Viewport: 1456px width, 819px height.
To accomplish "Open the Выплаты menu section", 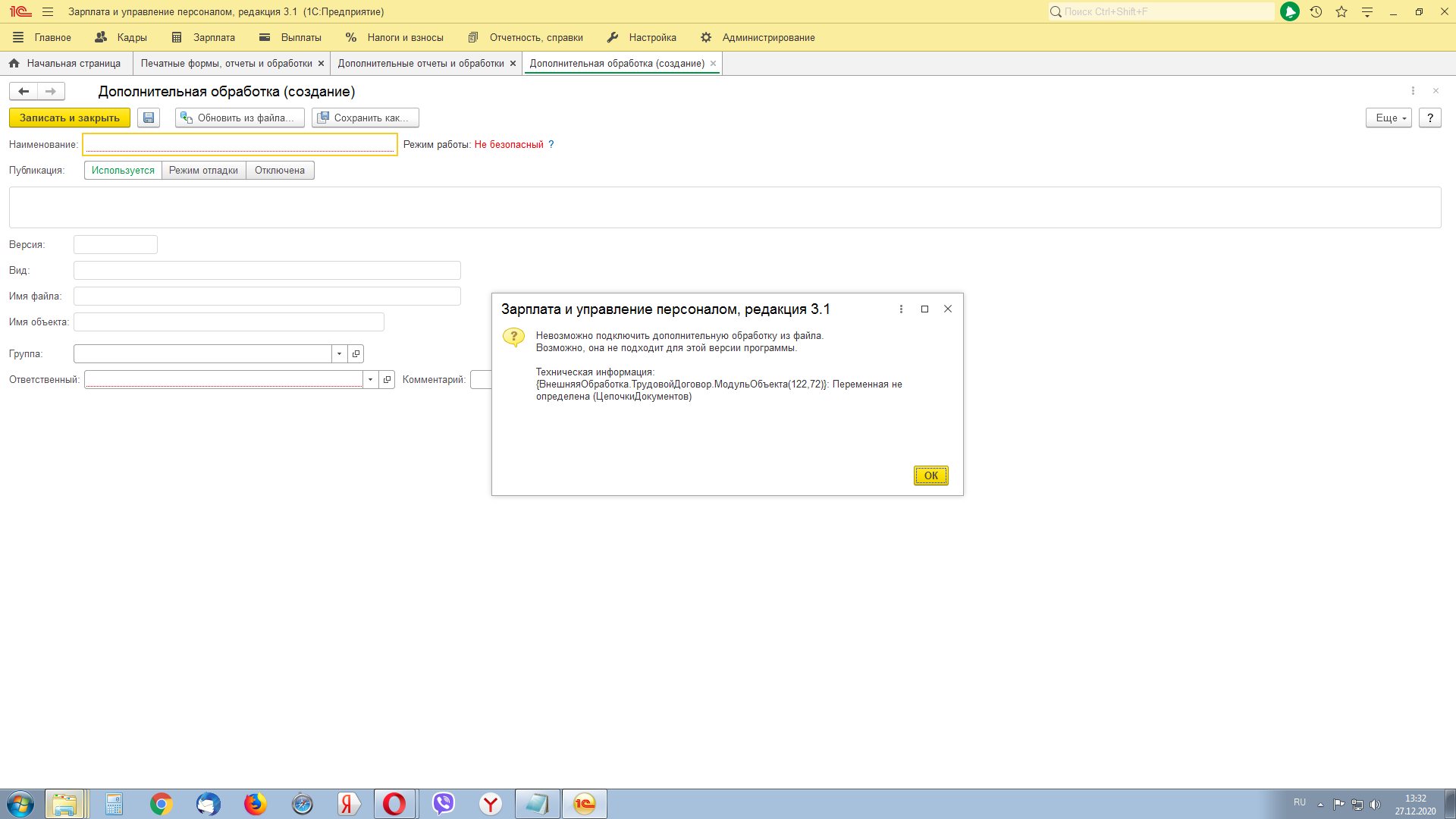I will coord(290,37).
